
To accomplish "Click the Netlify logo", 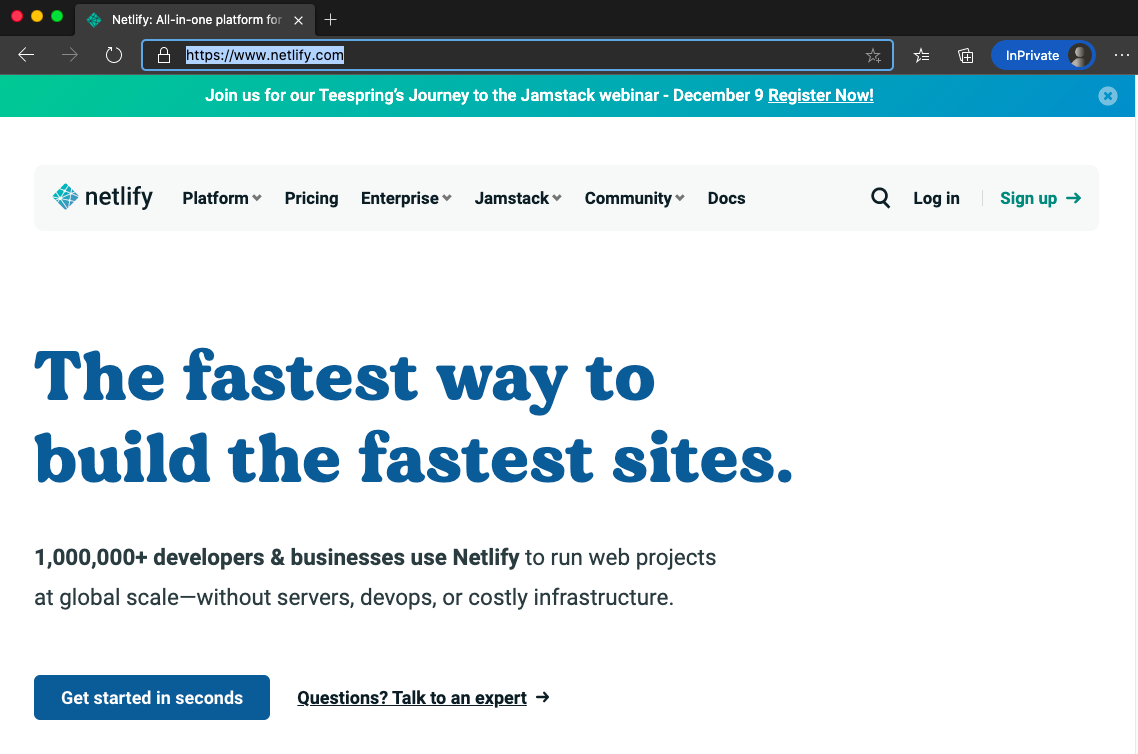I will tap(103, 197).
